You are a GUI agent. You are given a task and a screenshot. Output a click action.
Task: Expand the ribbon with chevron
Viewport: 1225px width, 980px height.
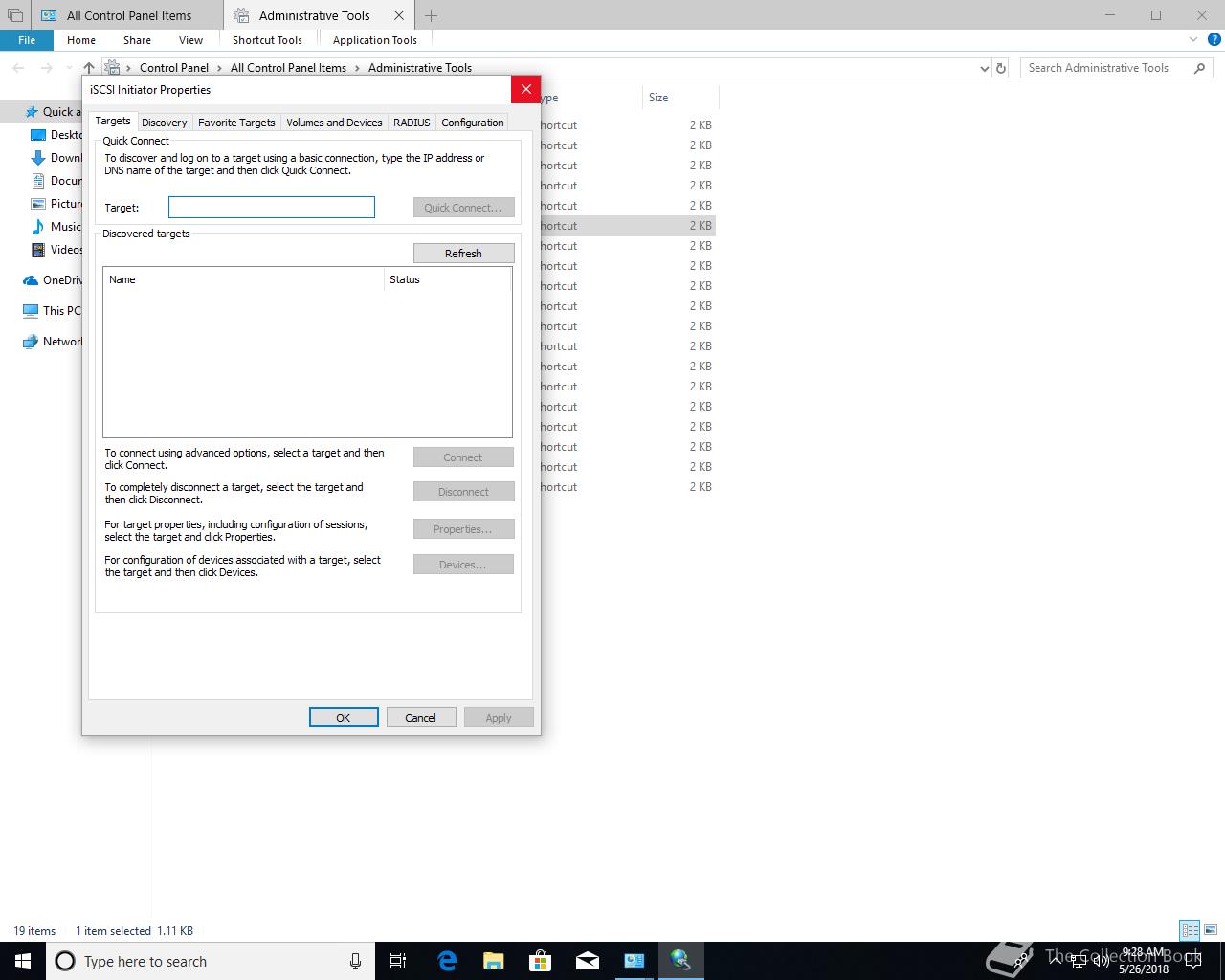(x=1193, y=40)
